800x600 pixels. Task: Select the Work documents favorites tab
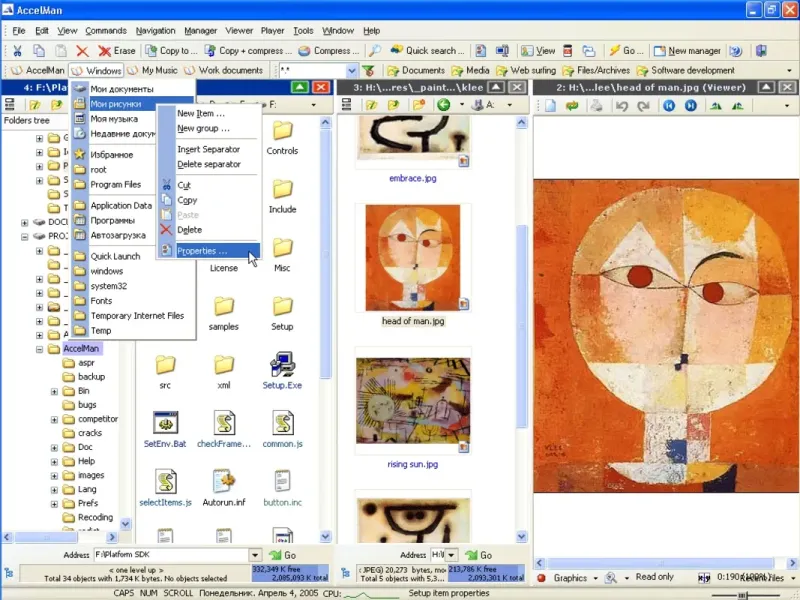(x=223, y=70)
